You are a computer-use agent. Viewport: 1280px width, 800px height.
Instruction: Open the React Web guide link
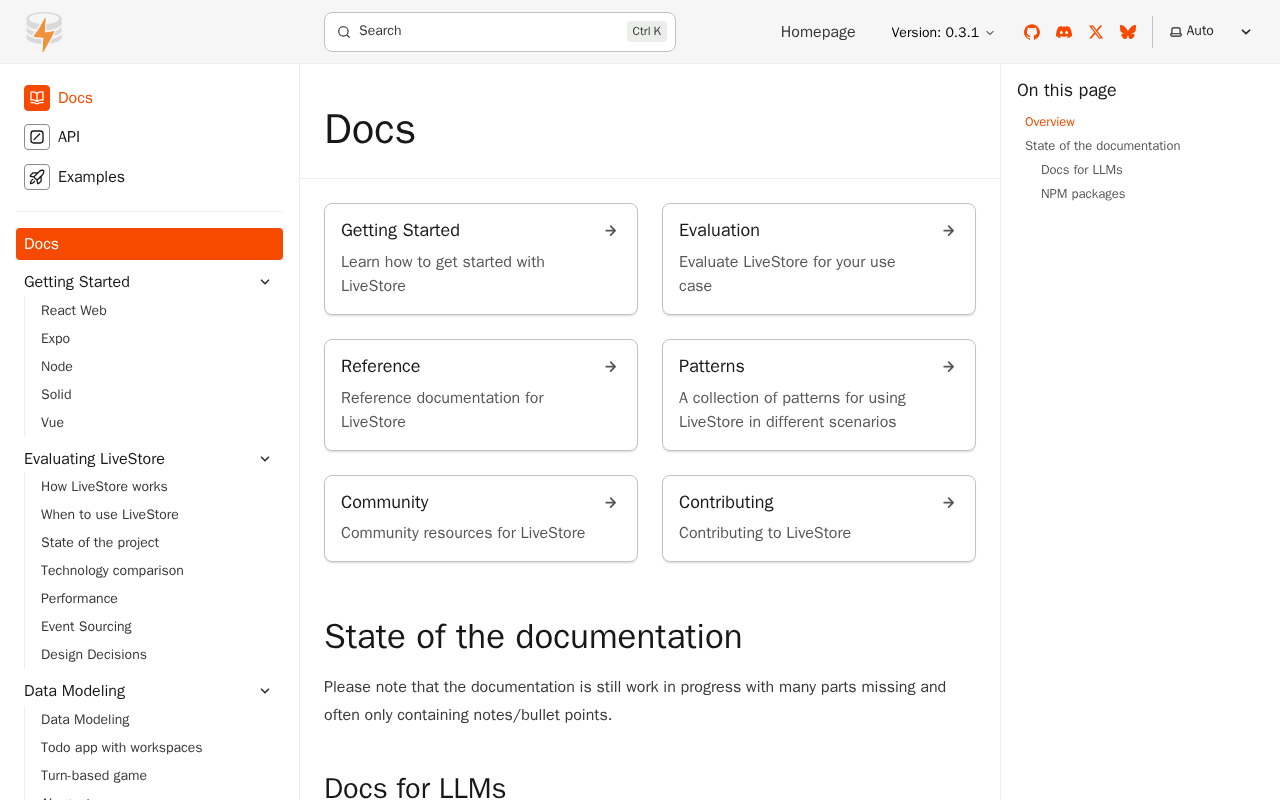pyautogui.click(x=74, y=311)
